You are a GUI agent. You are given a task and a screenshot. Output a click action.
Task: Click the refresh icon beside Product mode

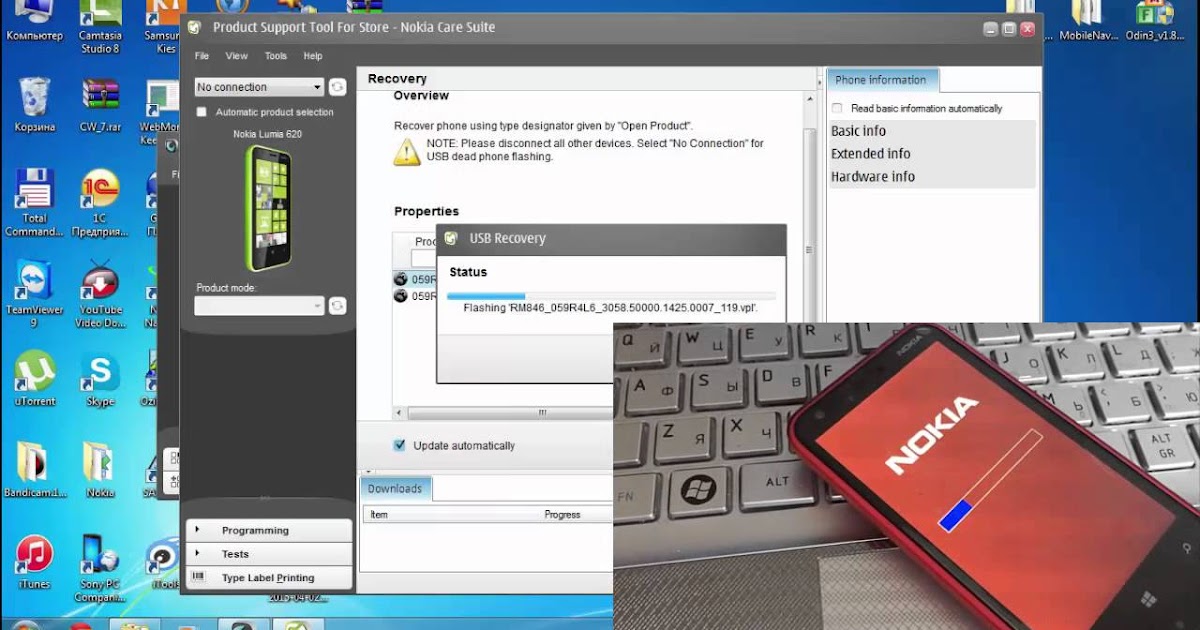pyautogui.click(x=338, y=305)
